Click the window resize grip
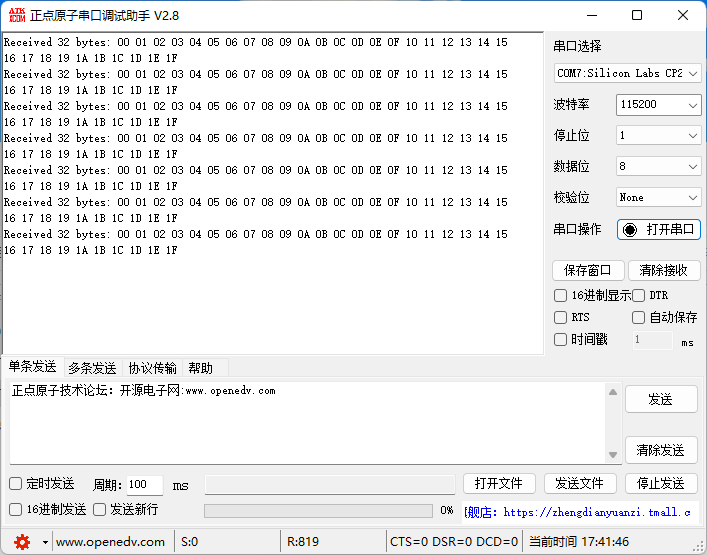This screenshot has width=707, height=555. pos(700,548)
